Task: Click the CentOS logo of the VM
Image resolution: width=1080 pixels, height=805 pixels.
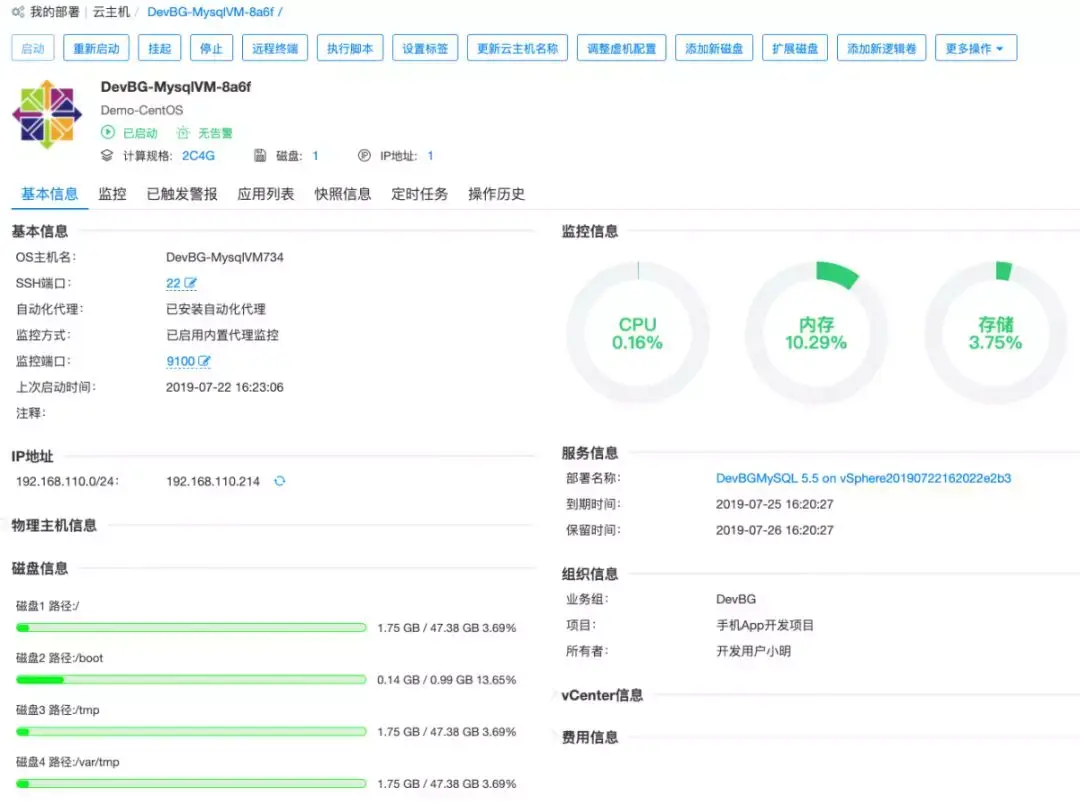Action: point(47,116)
